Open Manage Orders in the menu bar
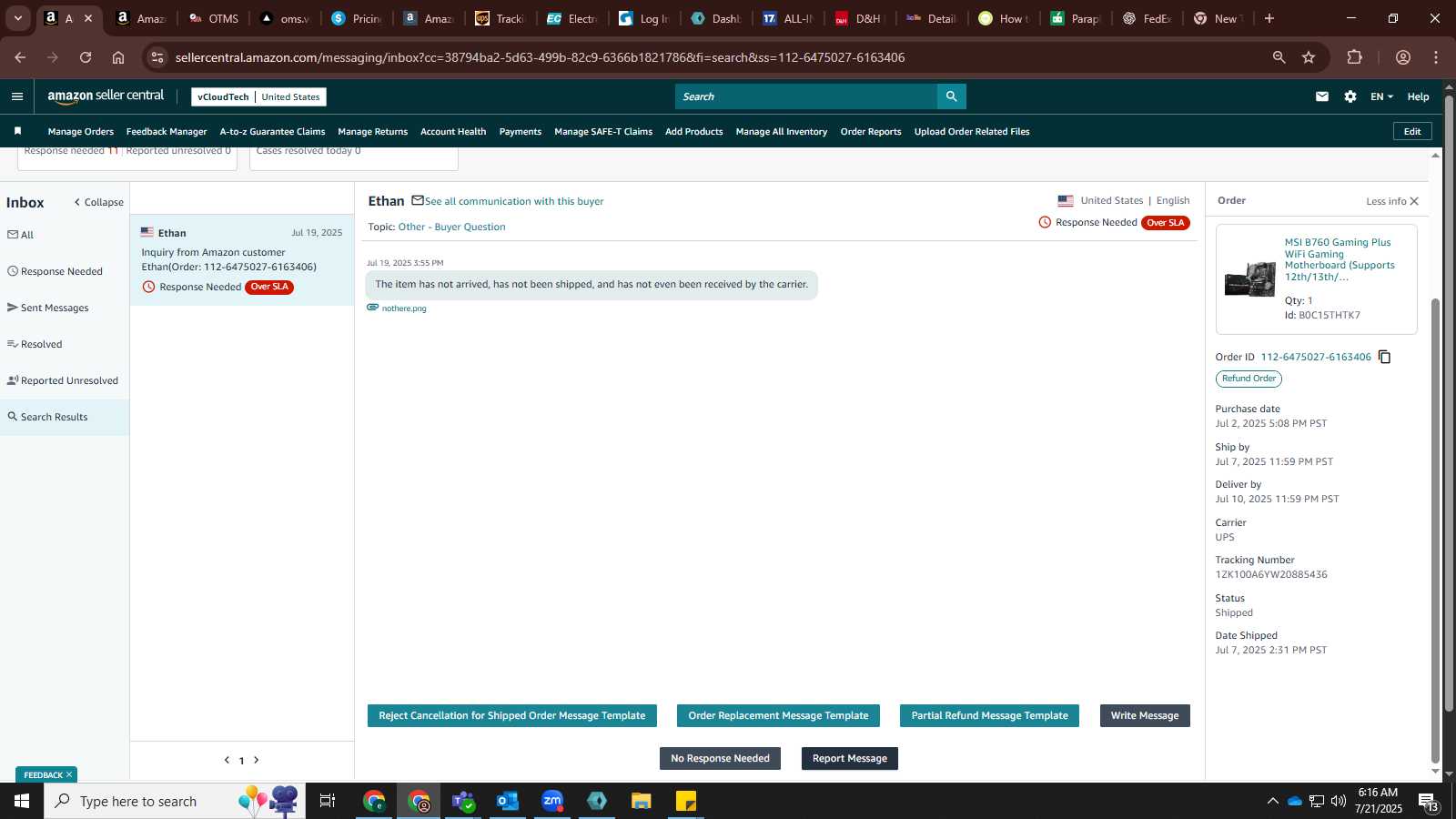This screenshot has width=1456, height=819. coord(81,131)
